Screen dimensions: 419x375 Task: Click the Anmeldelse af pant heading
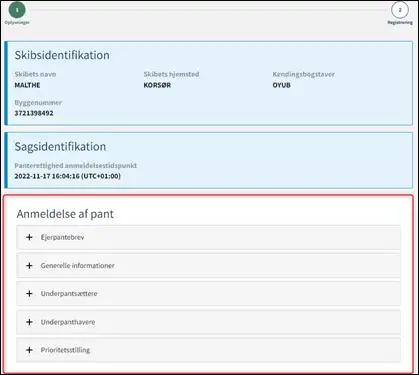pos(65,214)
